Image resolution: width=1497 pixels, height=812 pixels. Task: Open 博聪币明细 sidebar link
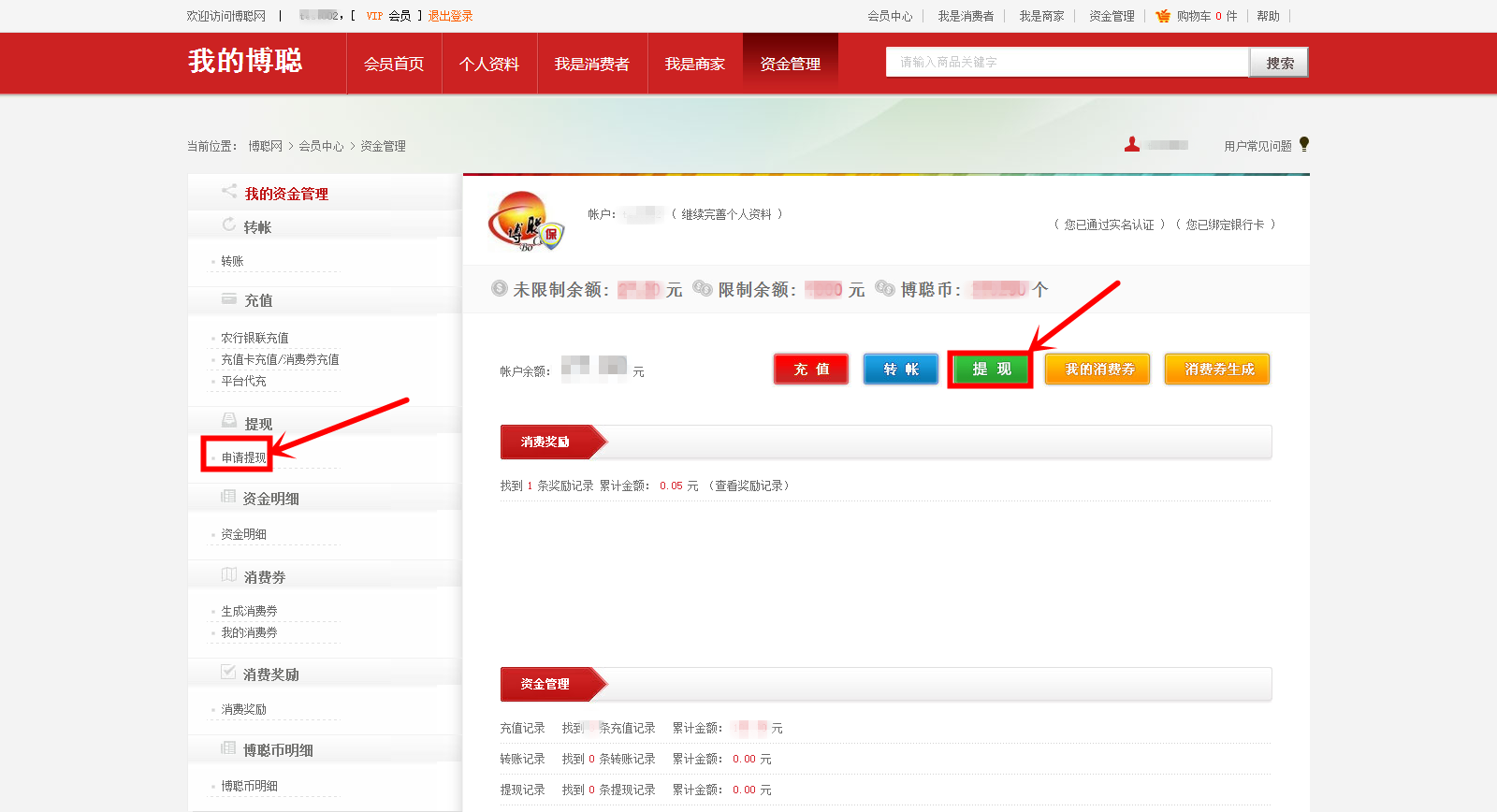tap(249, 786)
